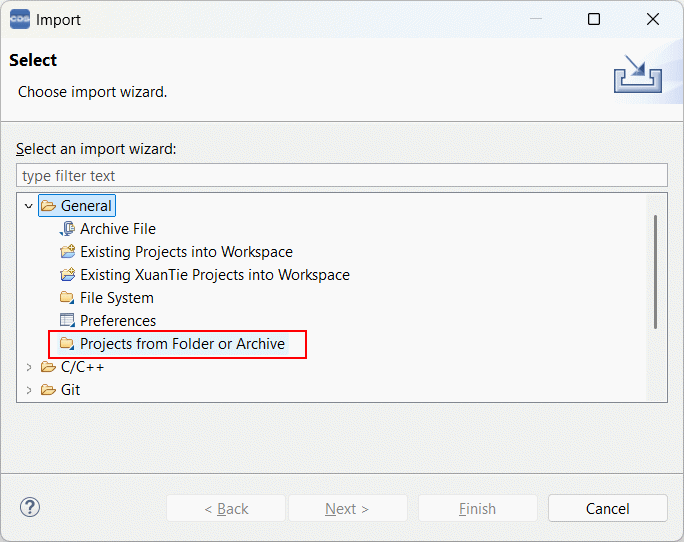Click the Projects from Folder or Archive icon
This screenshot has height=542, width=684.
click(x=68, y=344)
